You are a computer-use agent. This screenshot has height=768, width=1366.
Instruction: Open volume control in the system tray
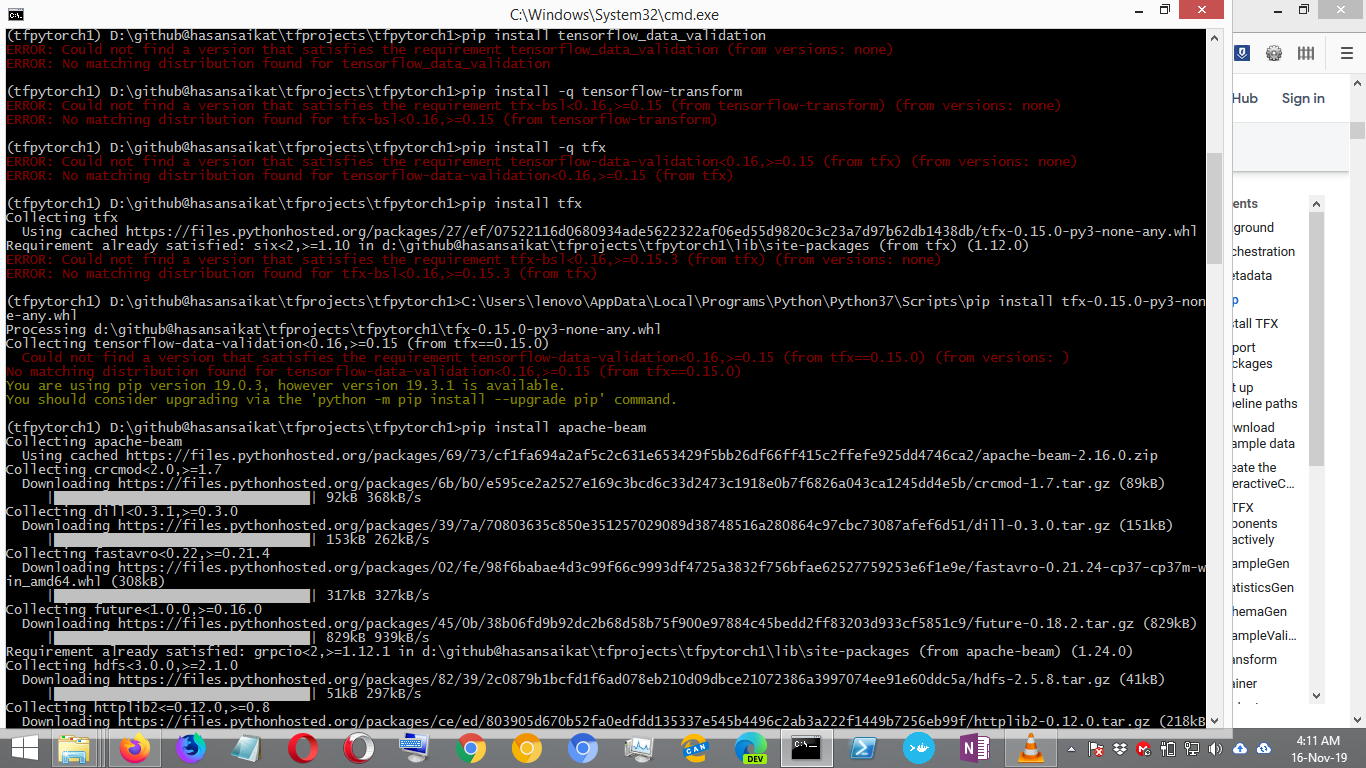pyautogui.click(x=1216, y=749)
